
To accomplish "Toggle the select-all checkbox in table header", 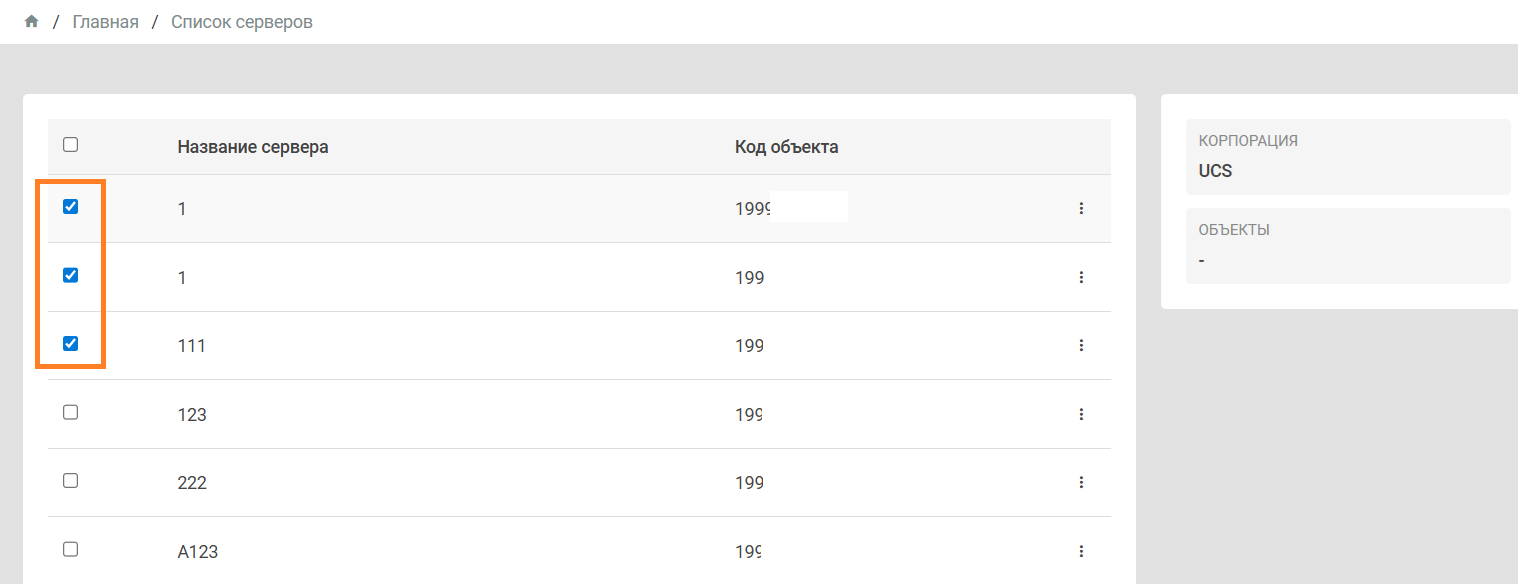I will tap(71, 145).
